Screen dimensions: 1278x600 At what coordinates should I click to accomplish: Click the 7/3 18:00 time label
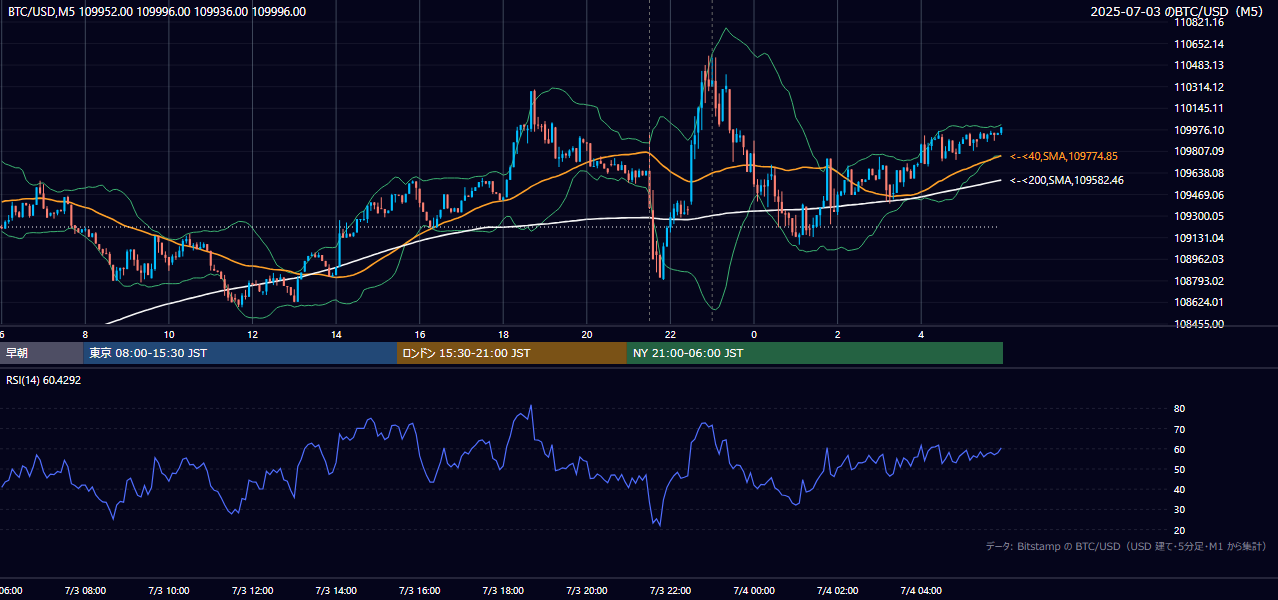point(503,591)
